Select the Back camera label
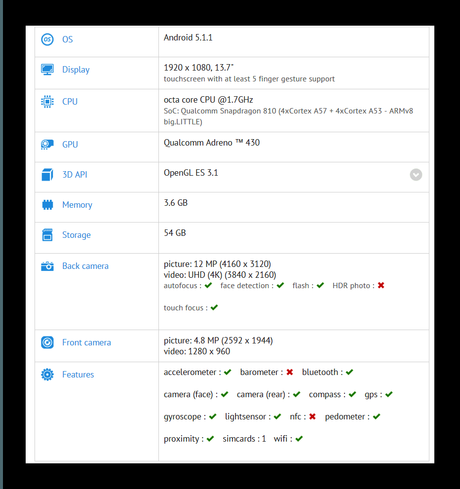 pos(85,266)
